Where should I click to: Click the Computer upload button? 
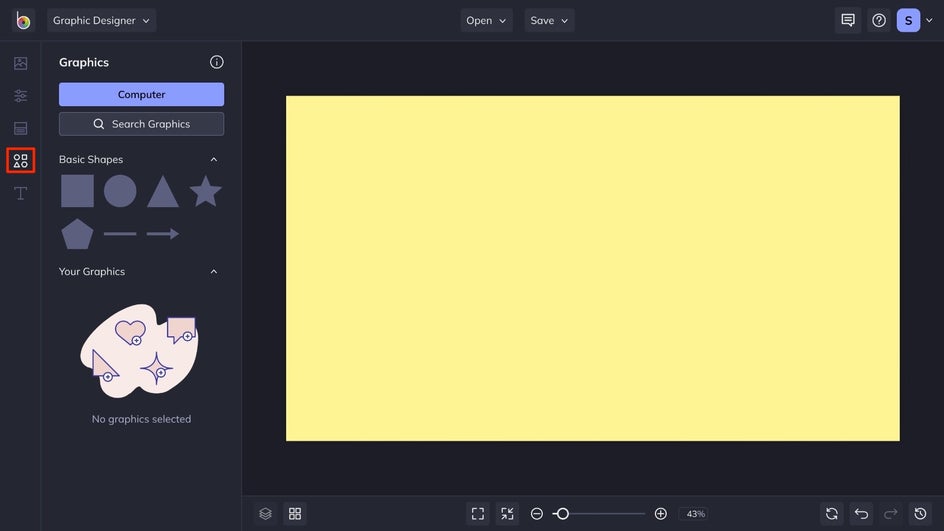click(141, 95)
